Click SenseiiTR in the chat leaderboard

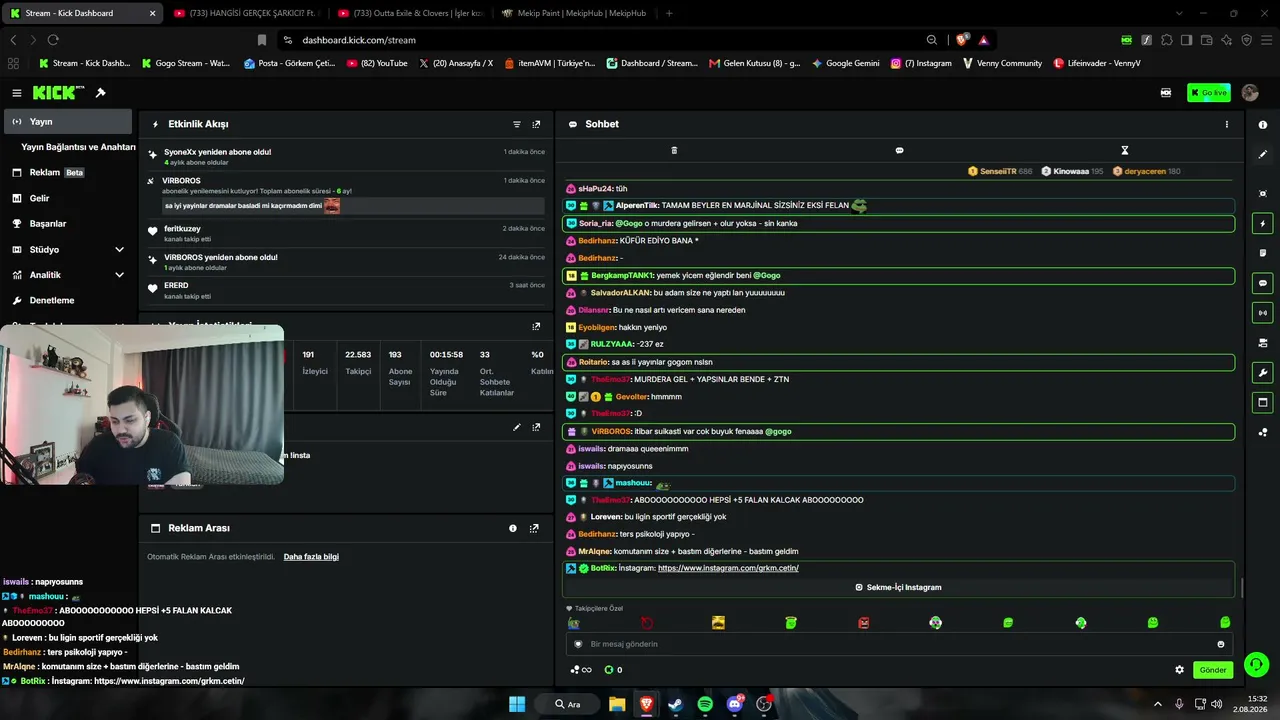tap(1000, 171)
